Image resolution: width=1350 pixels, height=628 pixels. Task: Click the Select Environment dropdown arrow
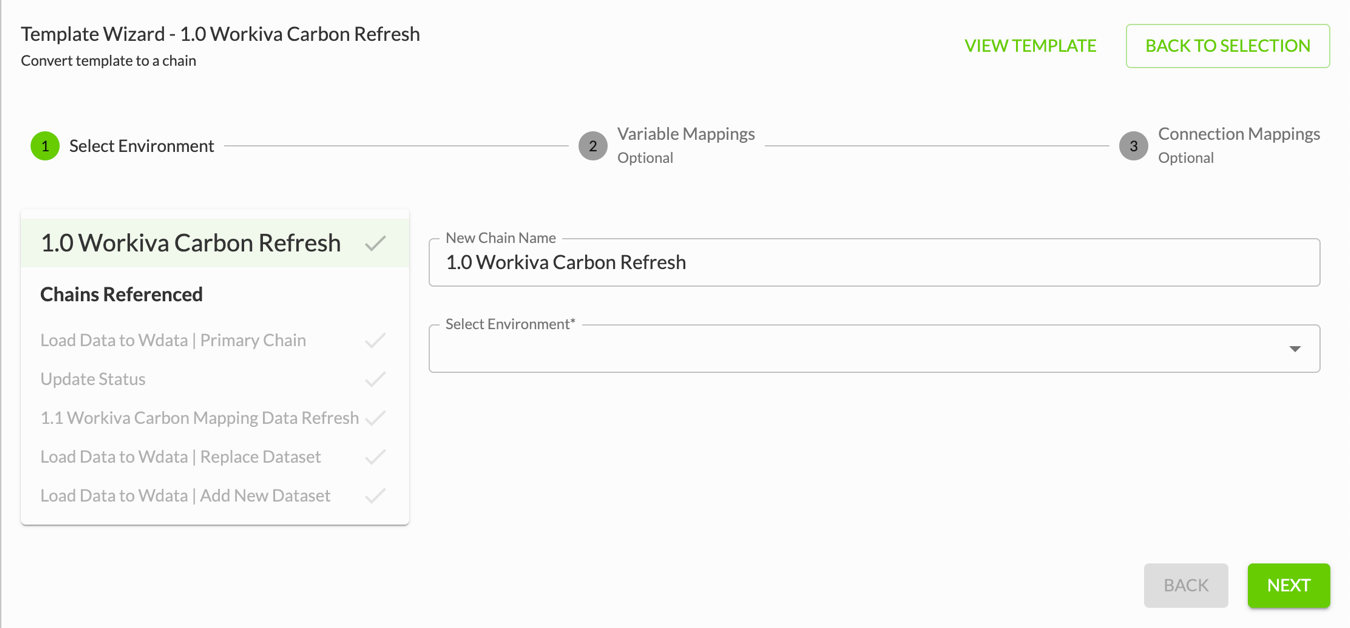click(1295, 349)
